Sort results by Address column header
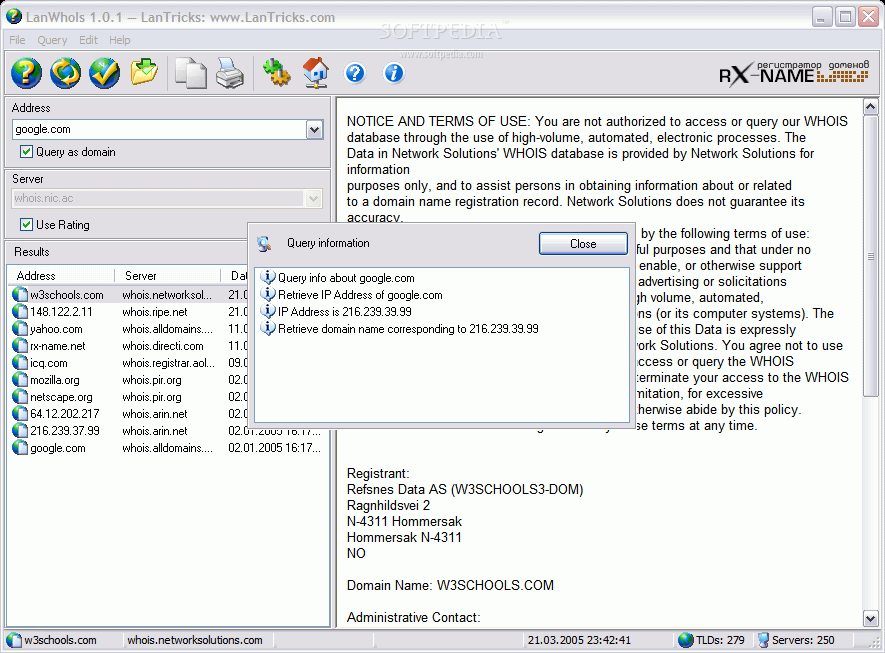This screenshot has width=885, height=653. pos(61,276)
